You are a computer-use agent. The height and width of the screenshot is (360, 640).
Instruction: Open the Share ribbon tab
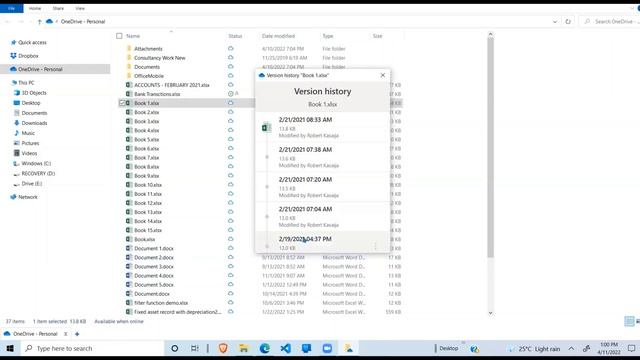(x=58, y=8)
